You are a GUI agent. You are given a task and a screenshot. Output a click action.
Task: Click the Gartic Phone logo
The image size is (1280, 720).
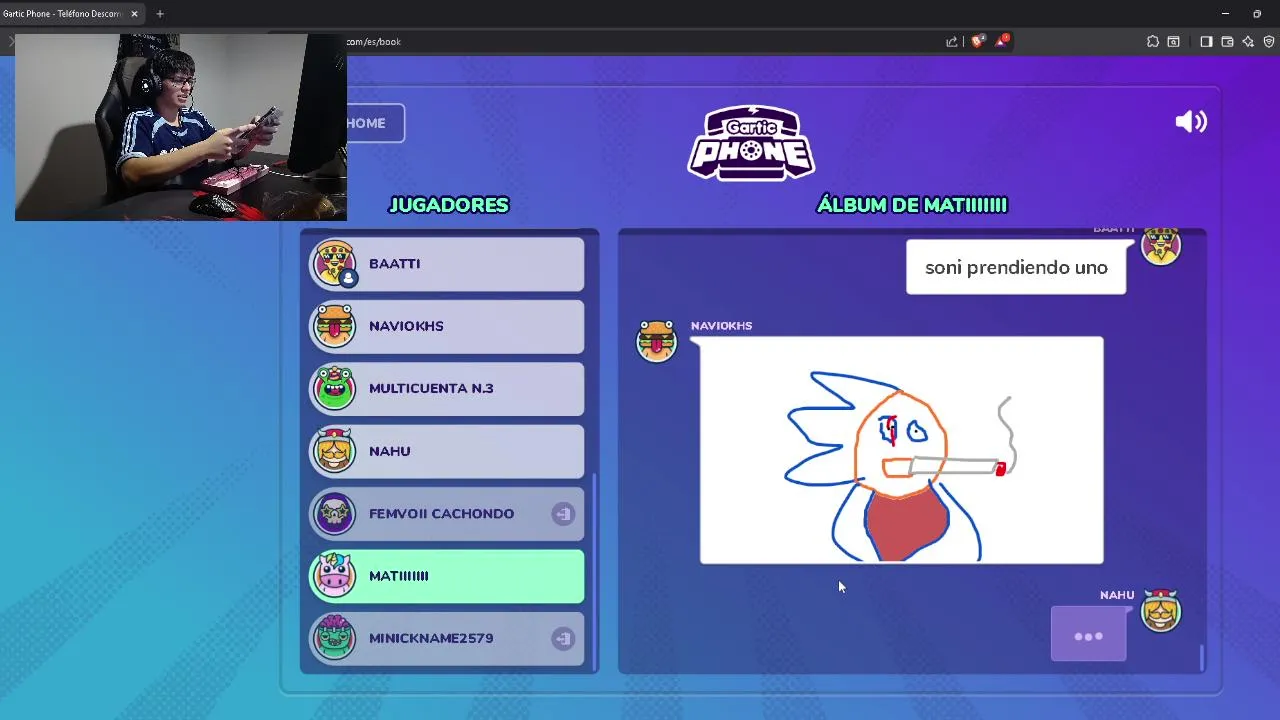pyautogui.click(x=751, y=143)
